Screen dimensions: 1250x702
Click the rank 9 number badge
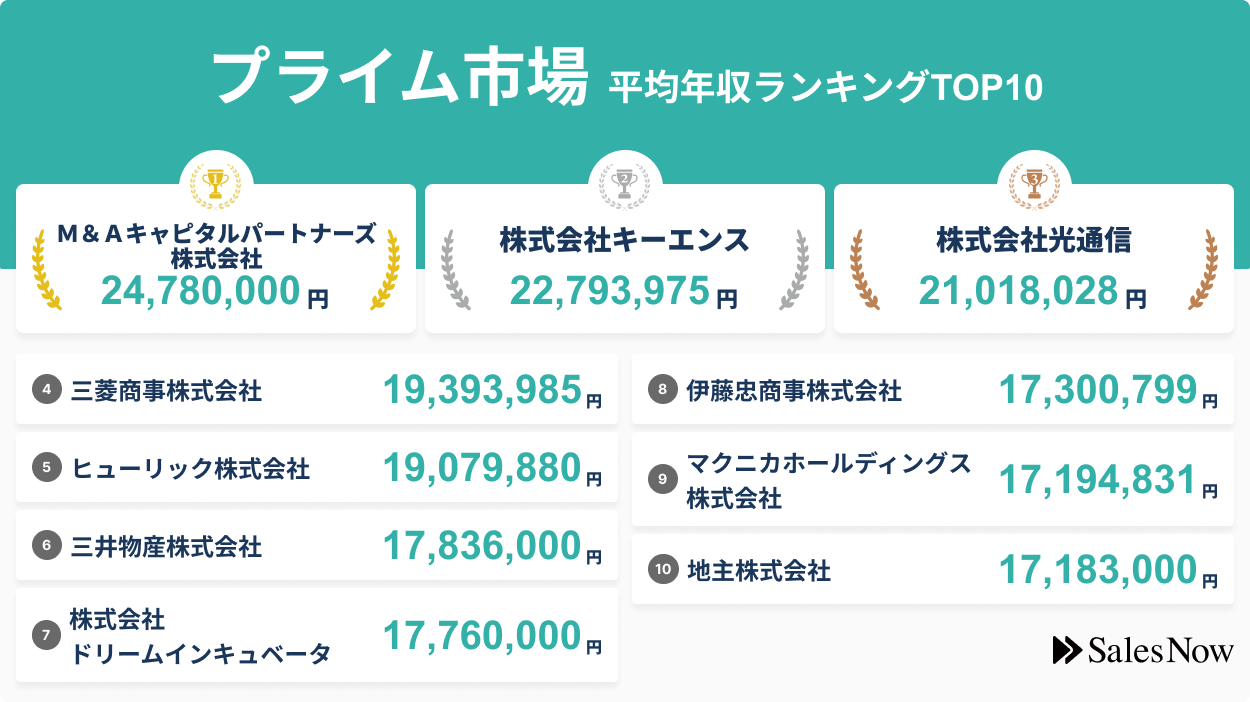click(662, 481)
